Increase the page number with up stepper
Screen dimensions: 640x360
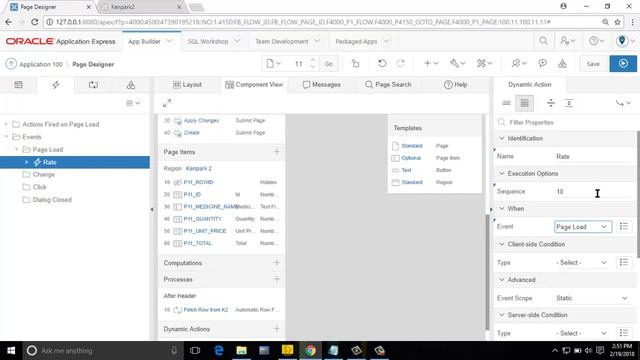pyautogui.click(x=313, y=60)
